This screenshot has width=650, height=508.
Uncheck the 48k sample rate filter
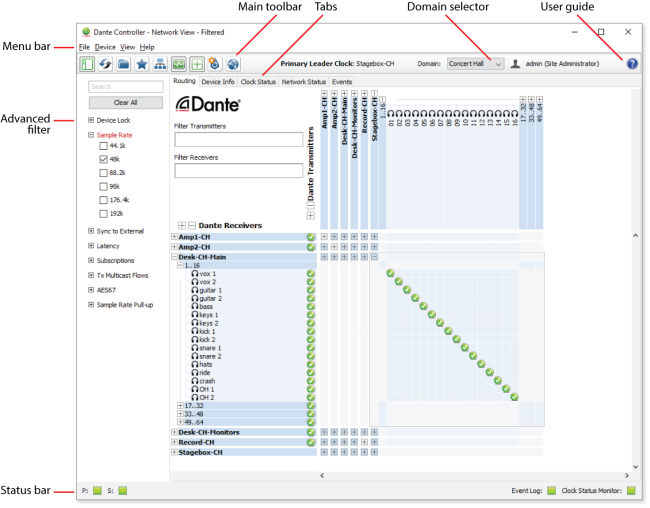(103, 159)
